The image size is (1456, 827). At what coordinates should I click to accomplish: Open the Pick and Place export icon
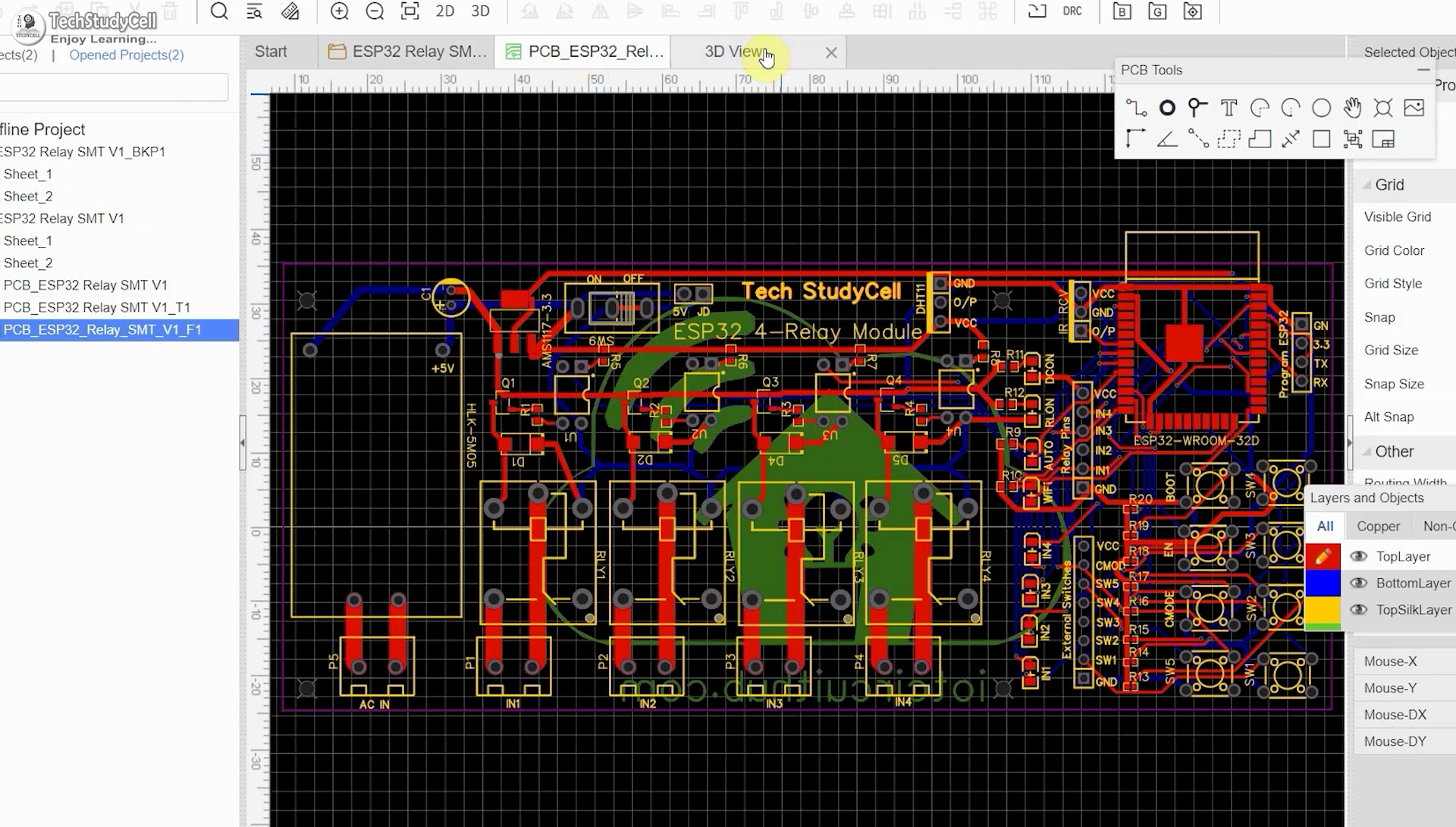[1193, 11]
